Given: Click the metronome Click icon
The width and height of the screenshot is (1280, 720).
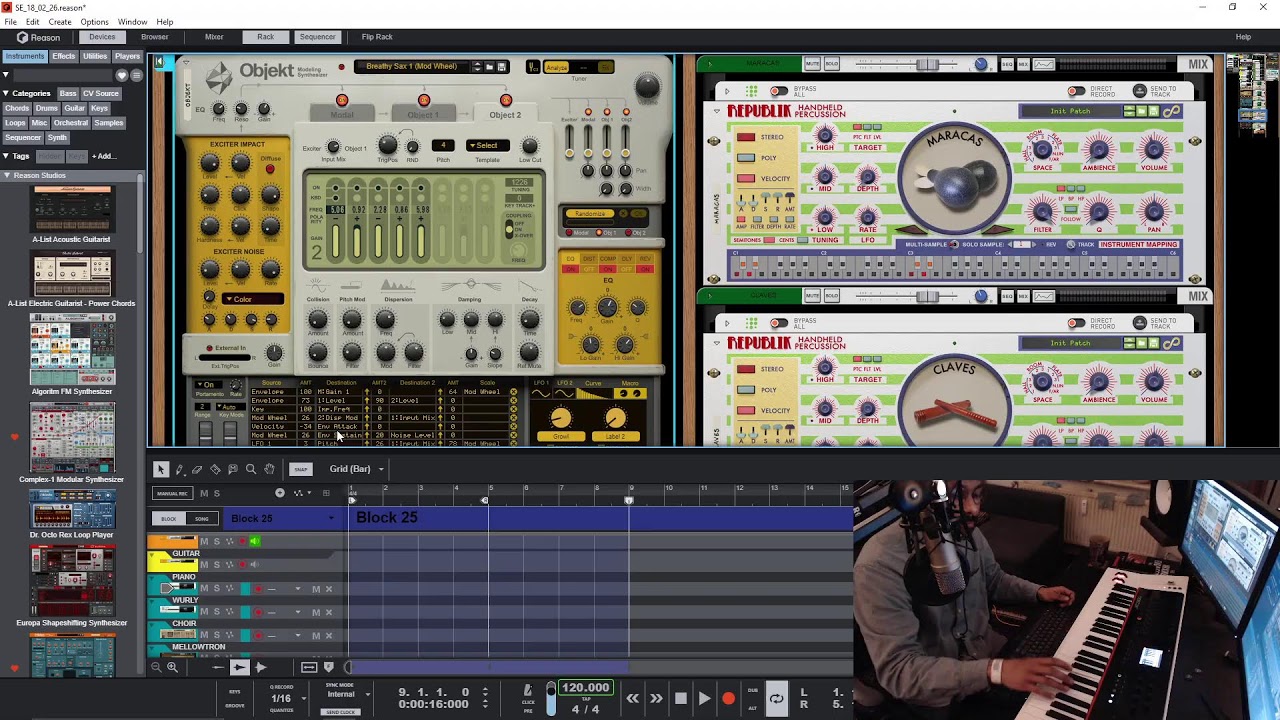Looking at the screenshot, I should 528,690.
